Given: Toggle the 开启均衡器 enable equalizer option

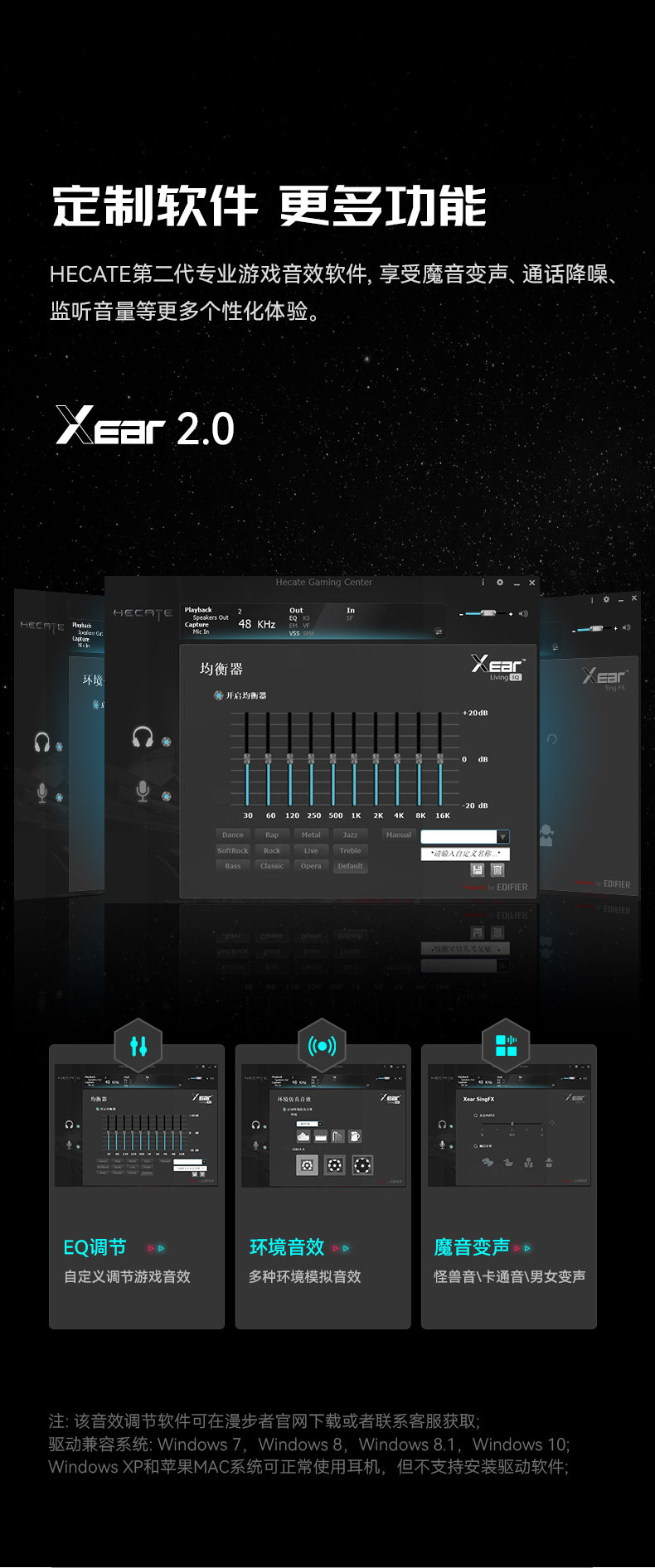Looking at the screenshot, I should pyautogui.click(x=219, y=695).
